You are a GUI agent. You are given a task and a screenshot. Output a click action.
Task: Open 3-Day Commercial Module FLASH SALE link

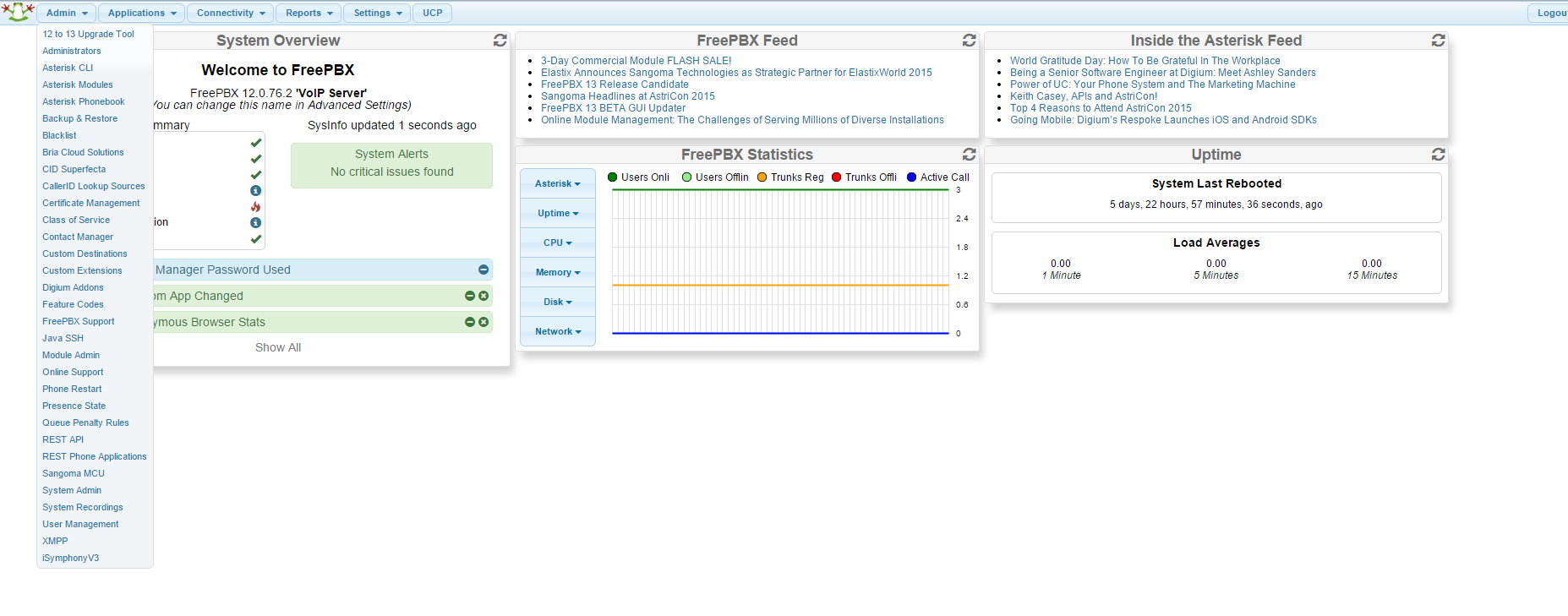(636, 61)
